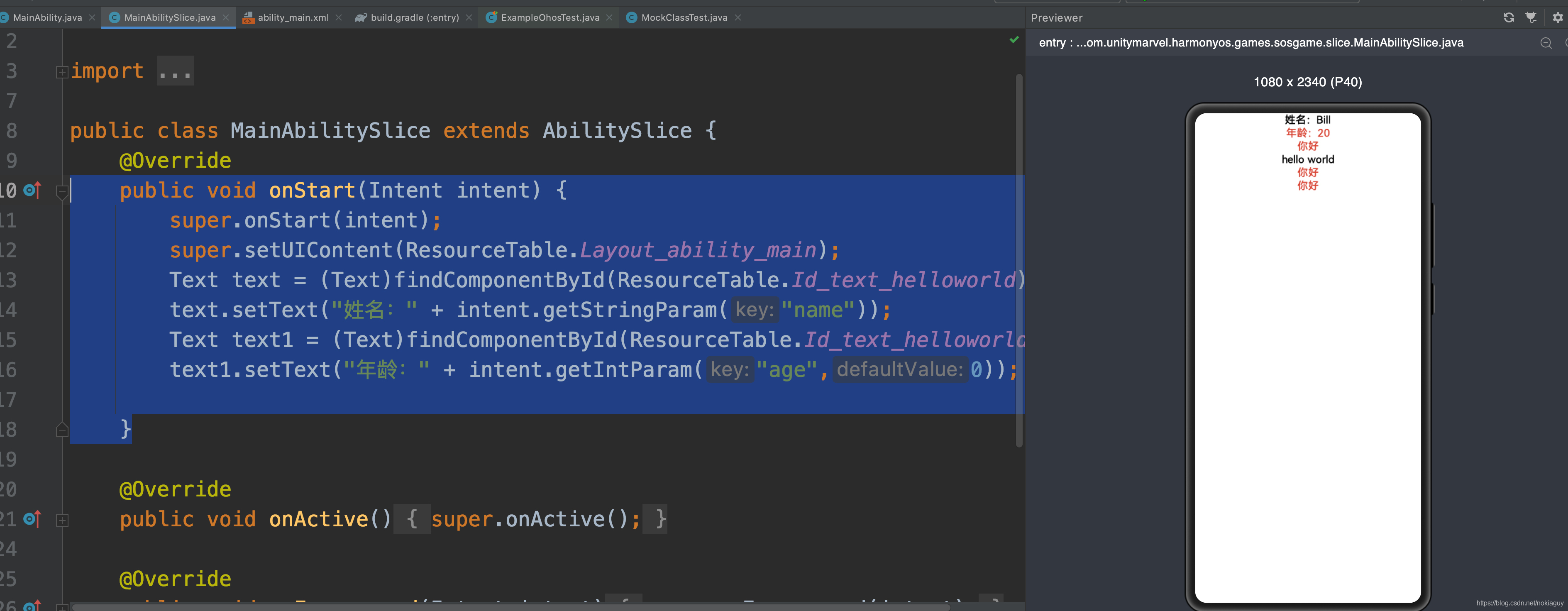Click 'hello world' text in phone preview
Image resolution: width=1568 pixels, height=611 pixels.
click(x=1307, y=159)
